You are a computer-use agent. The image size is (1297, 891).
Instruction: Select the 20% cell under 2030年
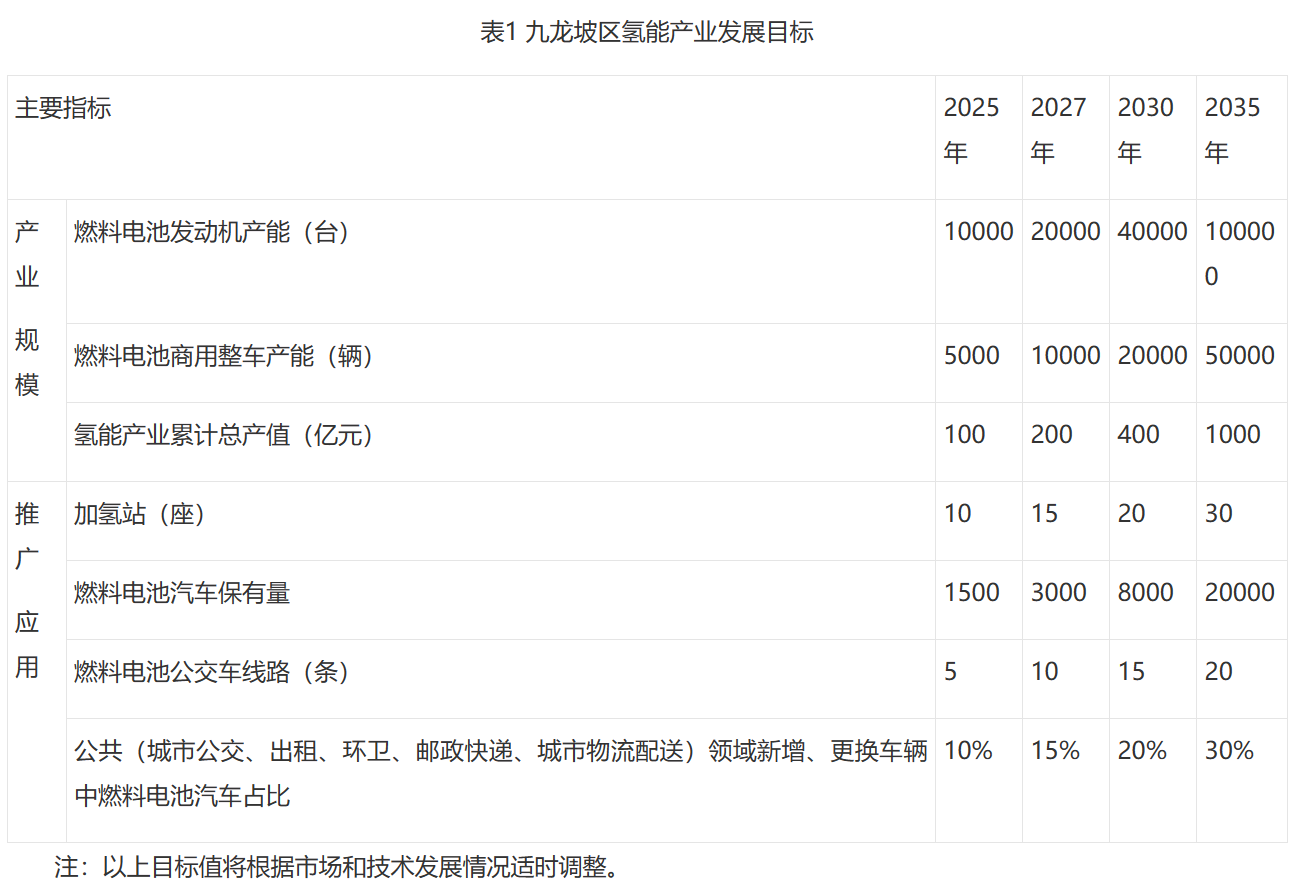pos(1152,780)
